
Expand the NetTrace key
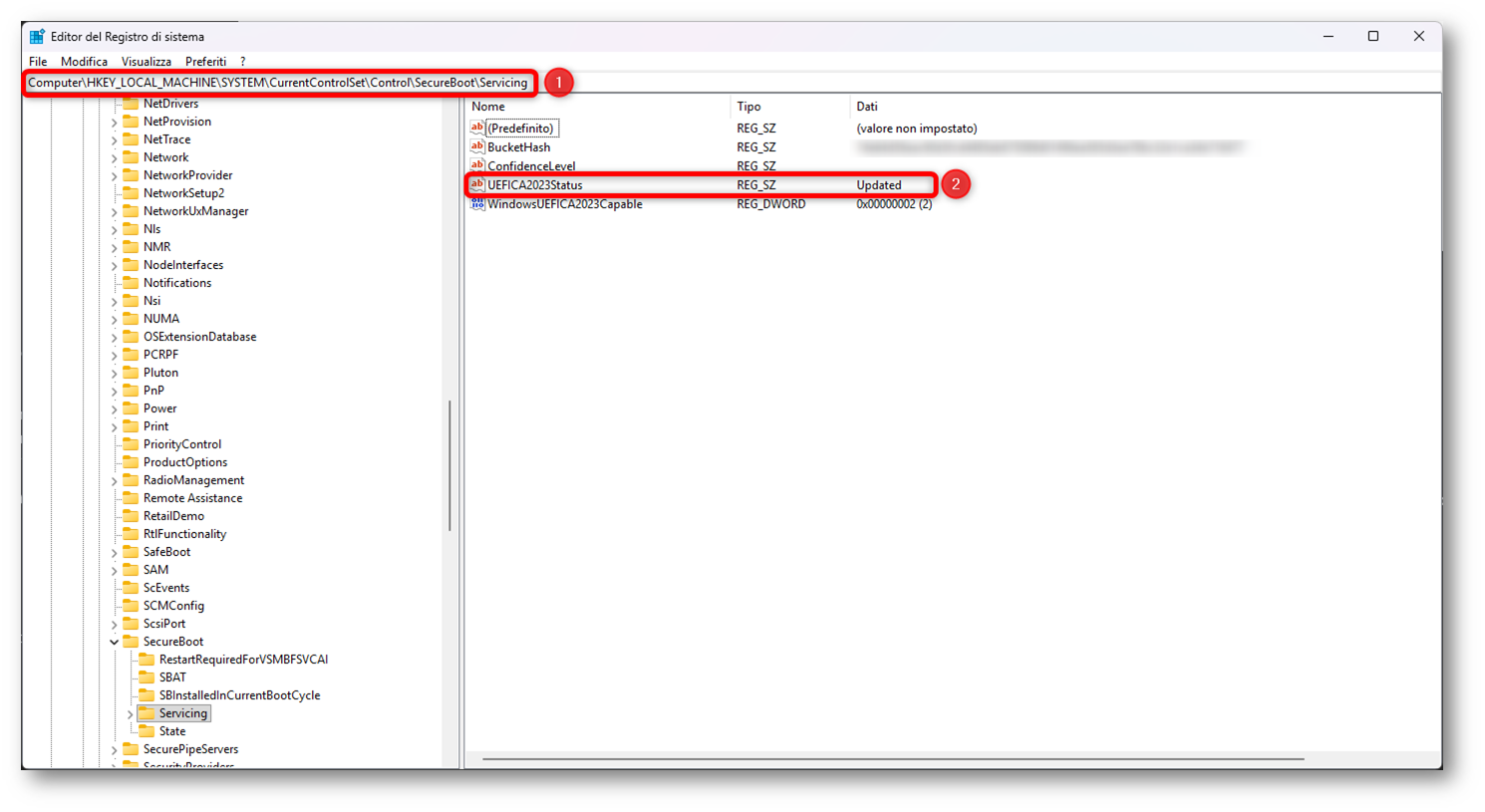115,140
